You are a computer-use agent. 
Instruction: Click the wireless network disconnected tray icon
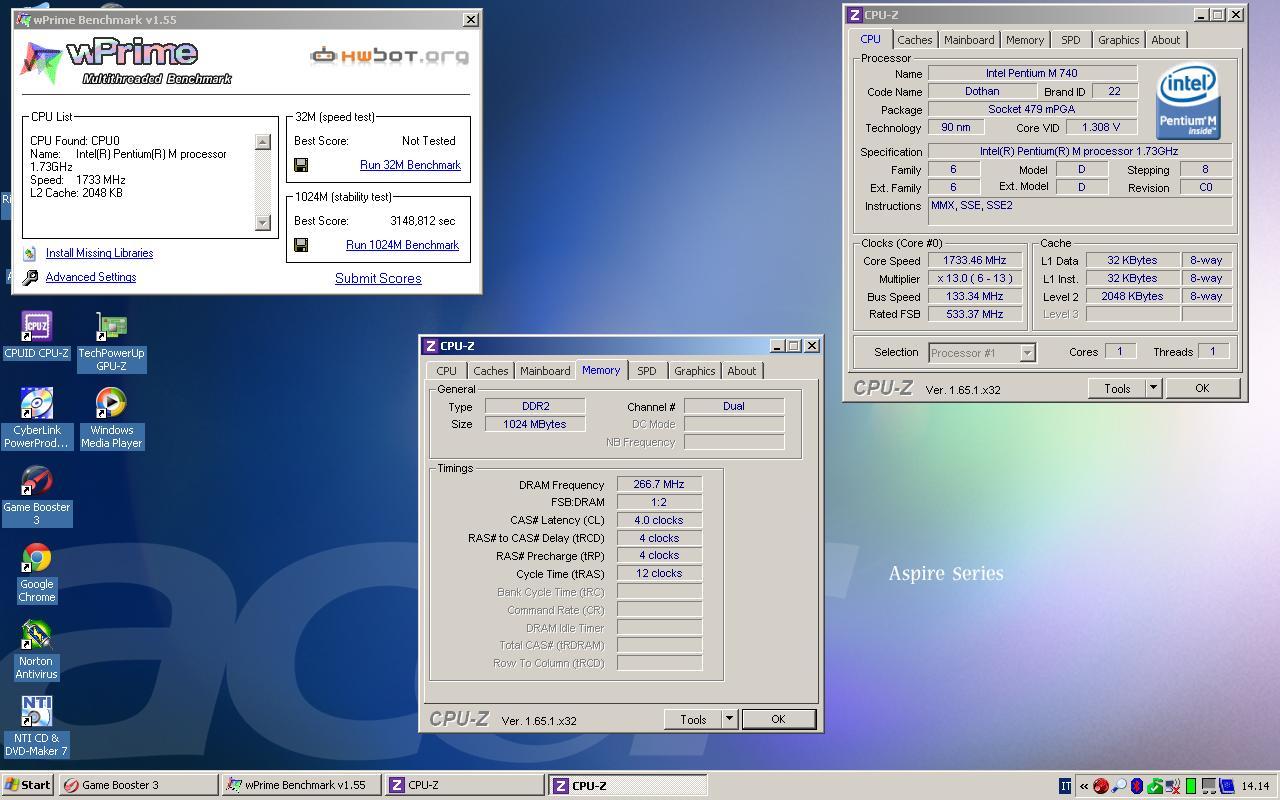pyautogui.click(x=1173, y=786)
